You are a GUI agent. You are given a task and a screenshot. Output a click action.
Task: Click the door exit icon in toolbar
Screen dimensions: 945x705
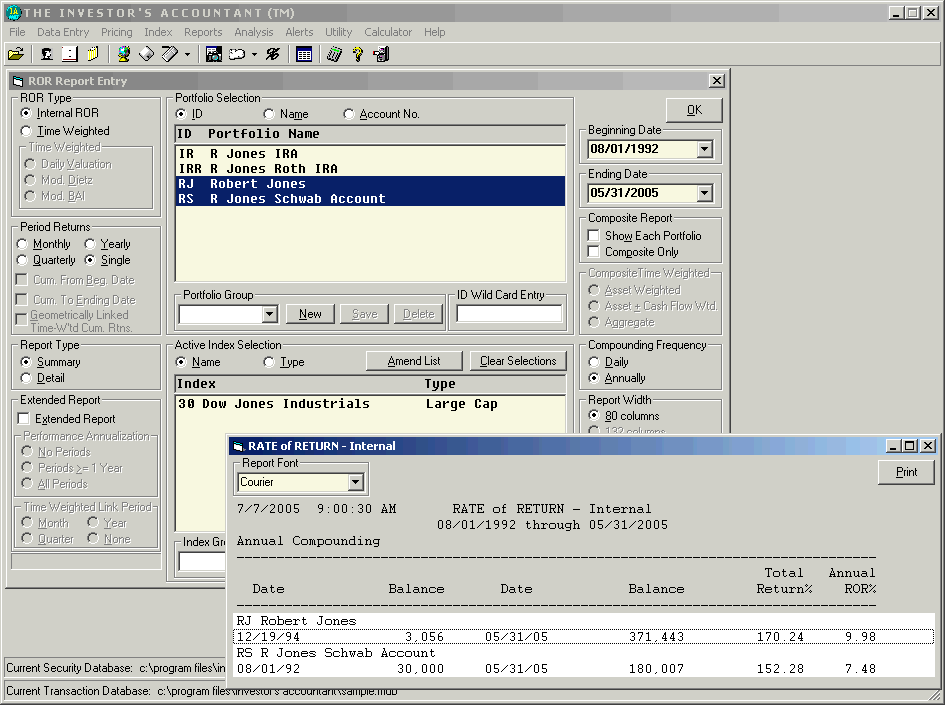(x=381, y=54)
